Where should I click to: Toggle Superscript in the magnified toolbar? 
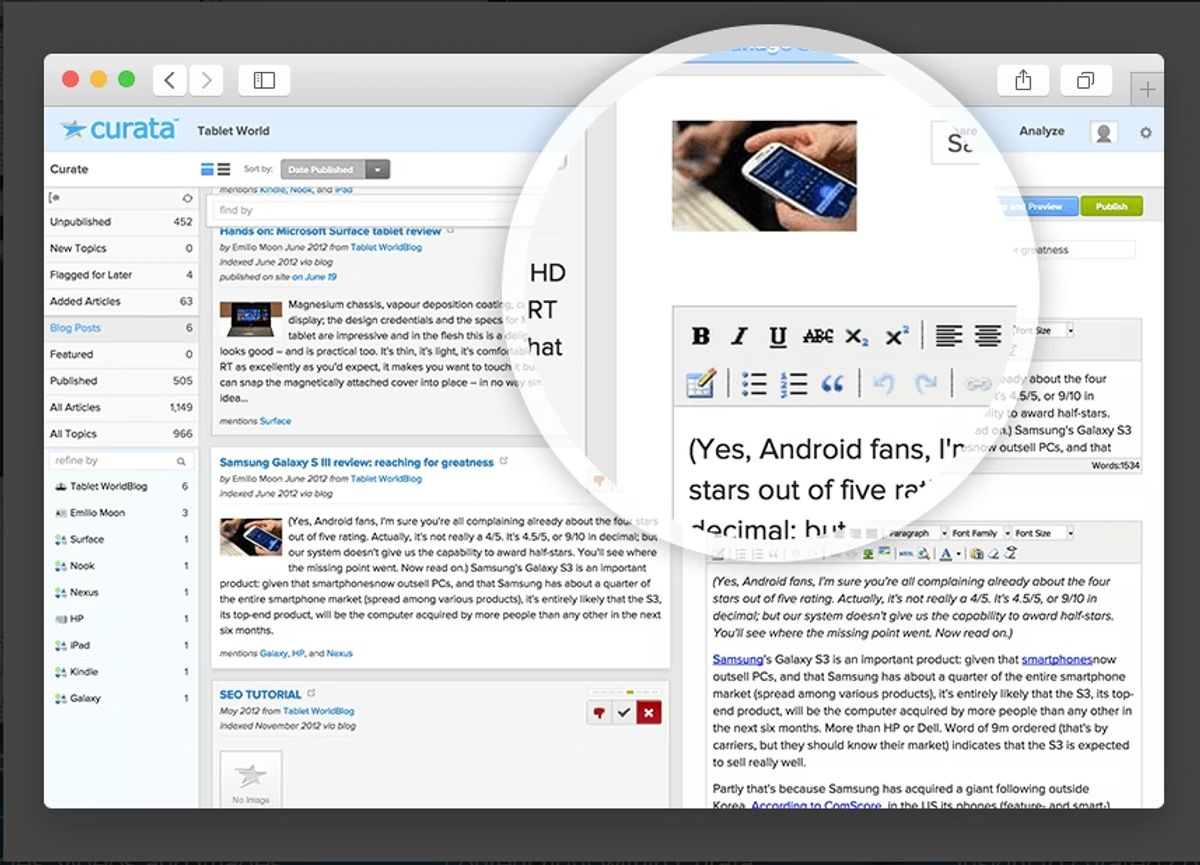[x=897, y=336]
